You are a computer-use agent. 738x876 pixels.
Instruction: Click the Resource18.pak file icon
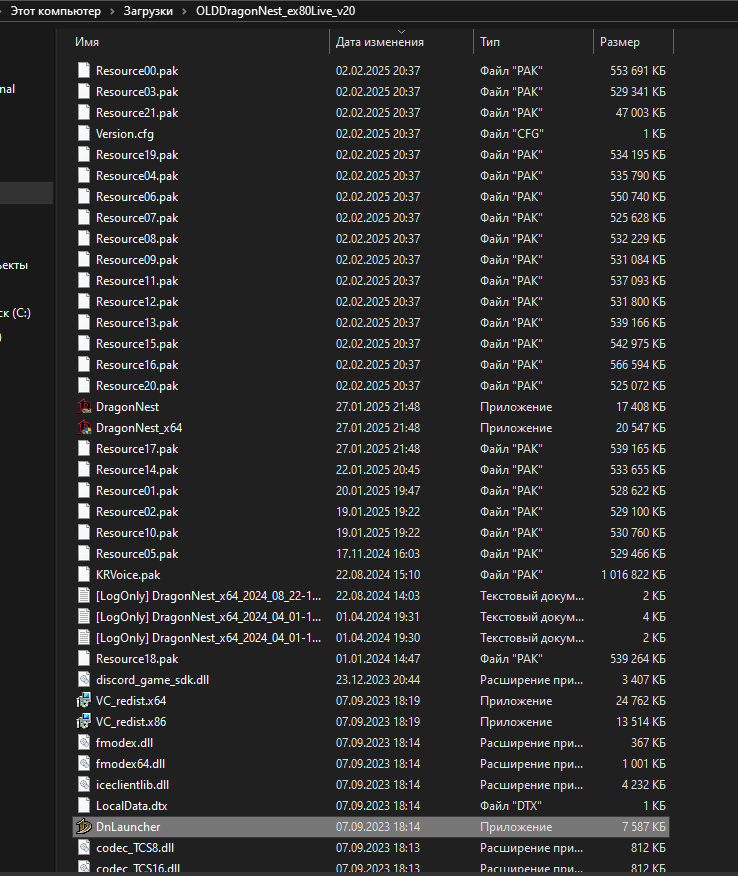pos(84,659)
